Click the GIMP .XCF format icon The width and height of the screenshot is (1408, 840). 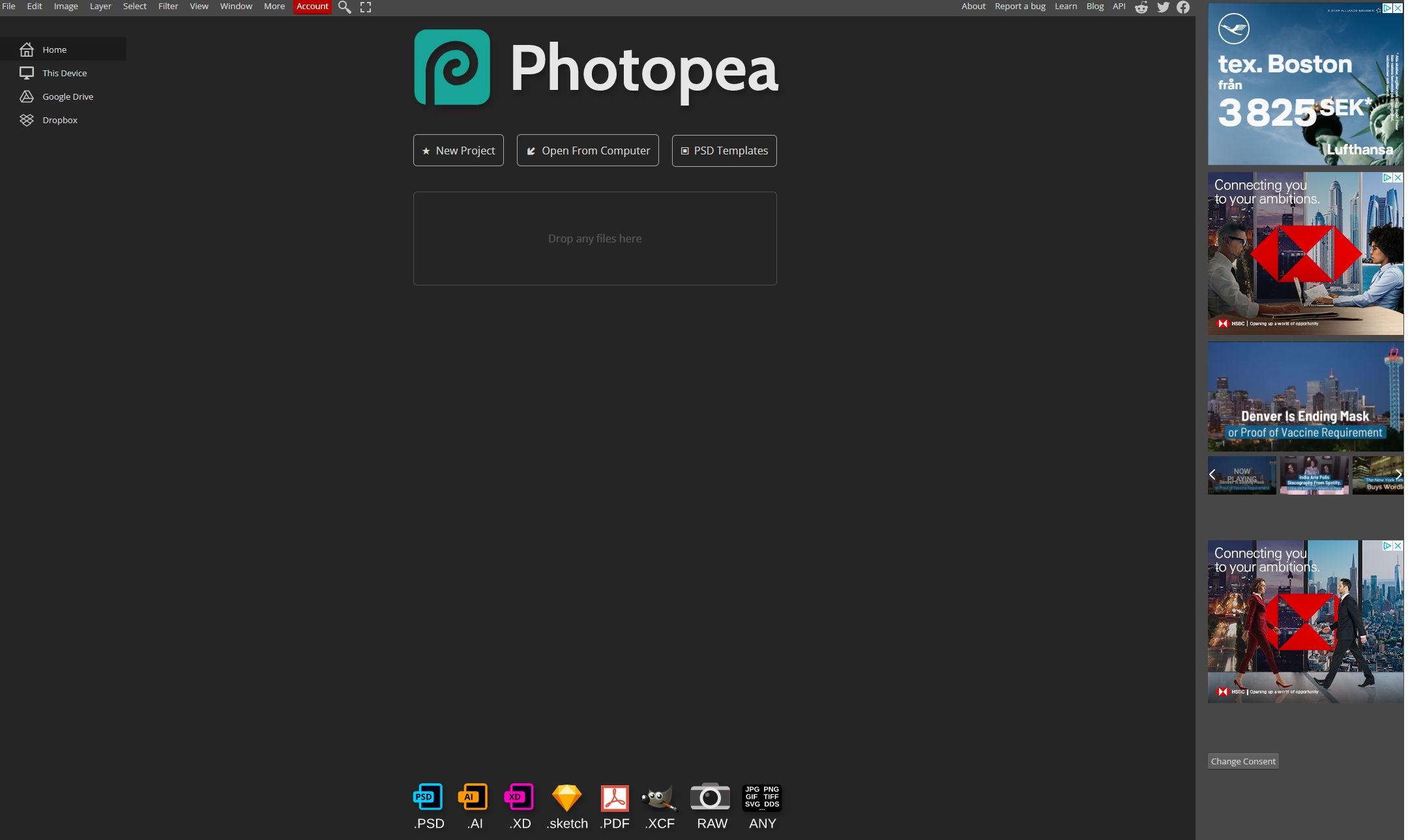tap(659, 796)
